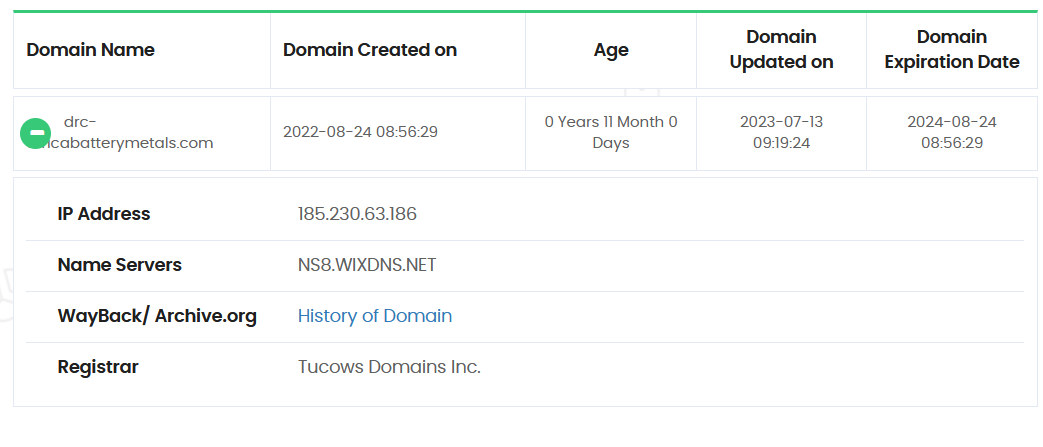Select the Tucows Domains Inc. registrar text
The width and height of the screenshot is (1043, 447).
click(389, 367)
